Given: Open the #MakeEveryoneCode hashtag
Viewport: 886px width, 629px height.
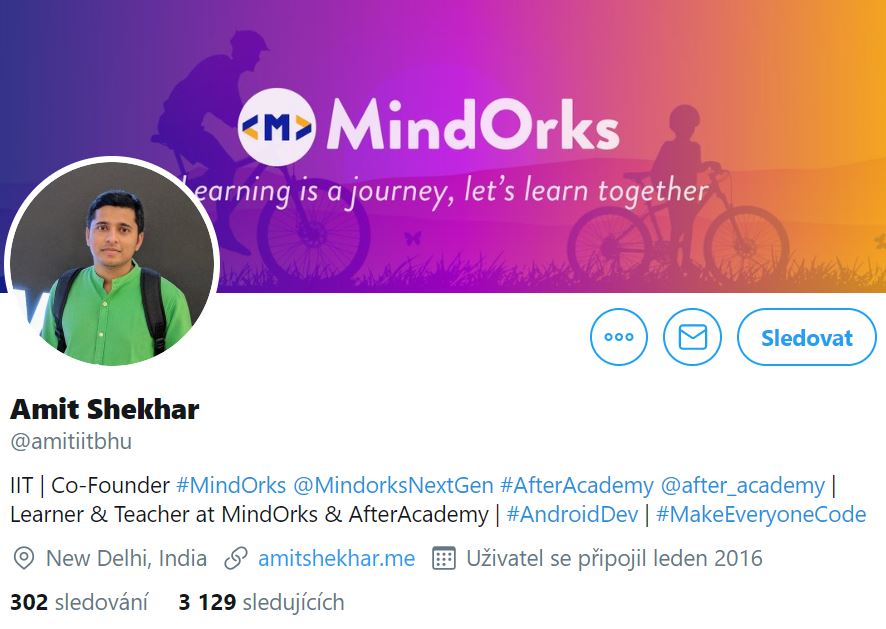Looking at the screenshot, I should tap(761, 514).
